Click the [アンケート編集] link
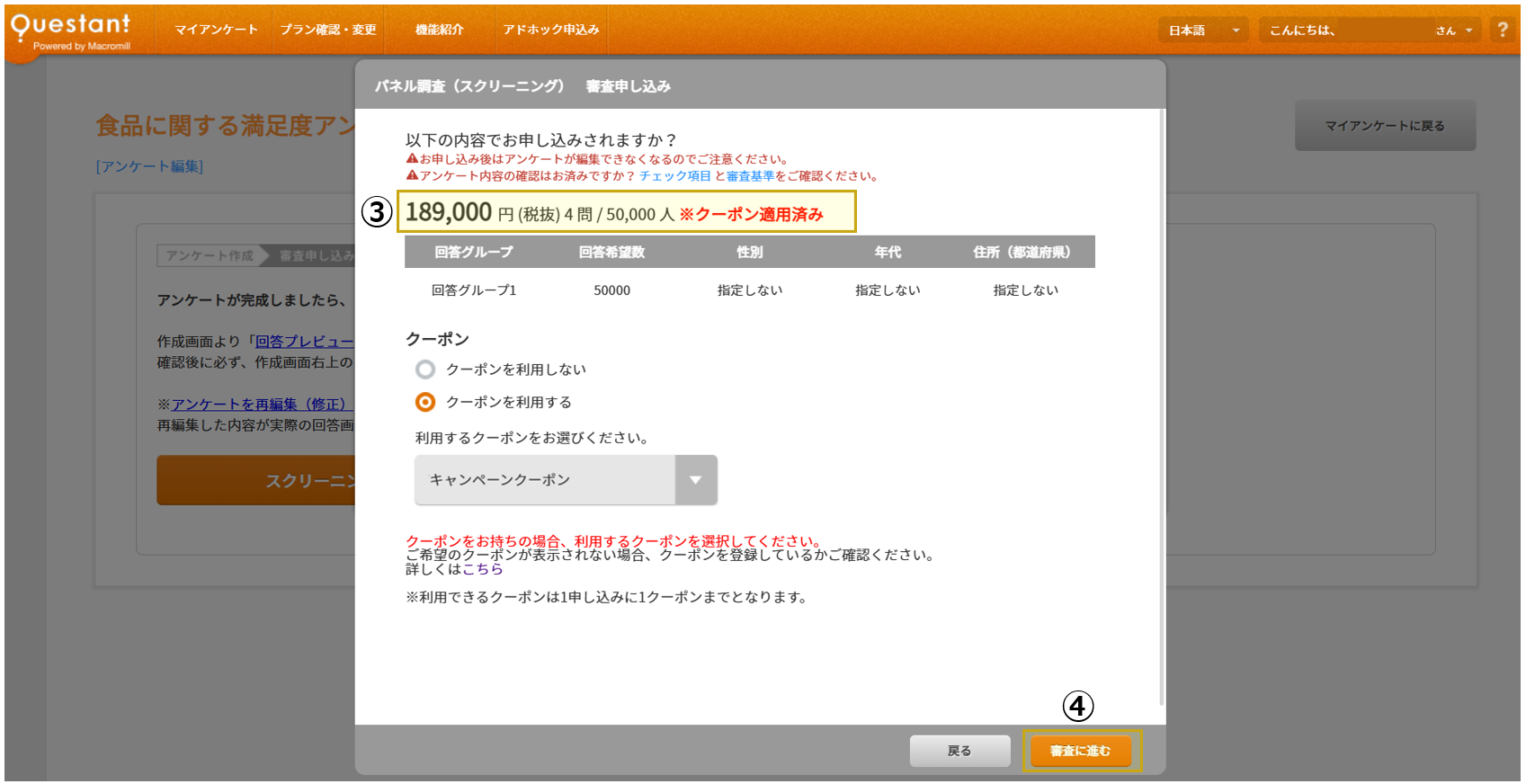This screenshot has height=784, width=1526. [149, 166]
